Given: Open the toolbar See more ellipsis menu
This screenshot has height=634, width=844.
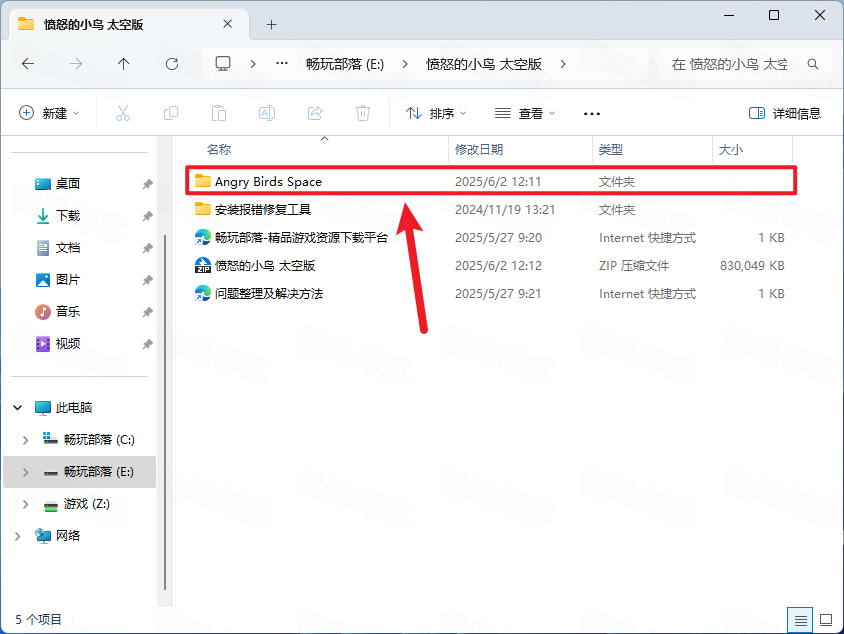Looking at the screenshot, I should (592, 114).
